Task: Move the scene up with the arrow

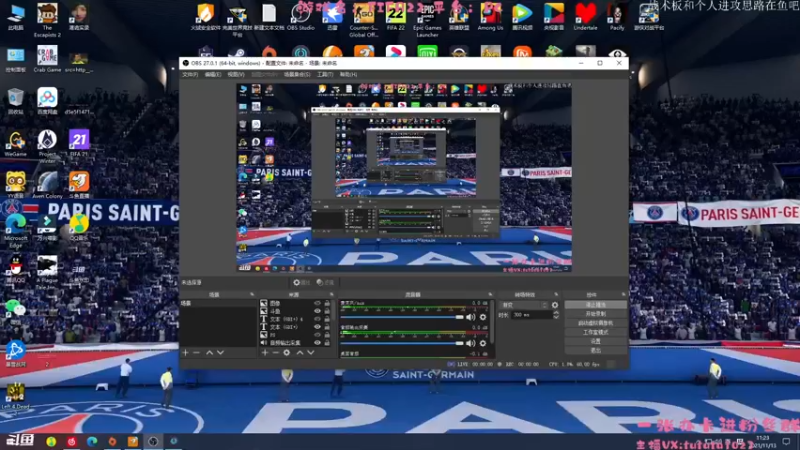Action: pyautogui.click(x=209, y=353)
